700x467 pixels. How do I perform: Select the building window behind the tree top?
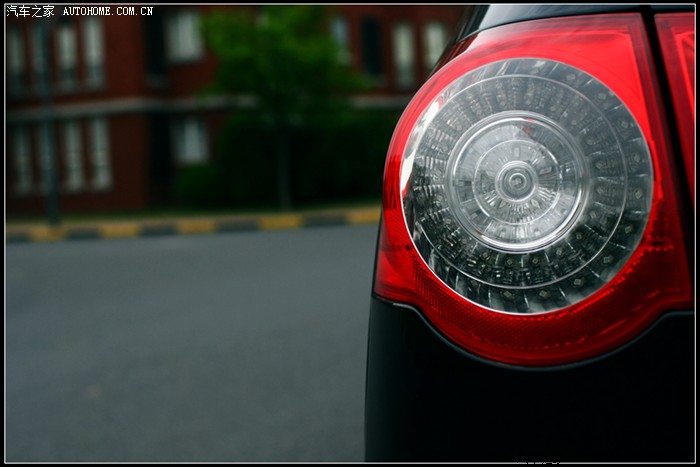(x=185, y=37)
